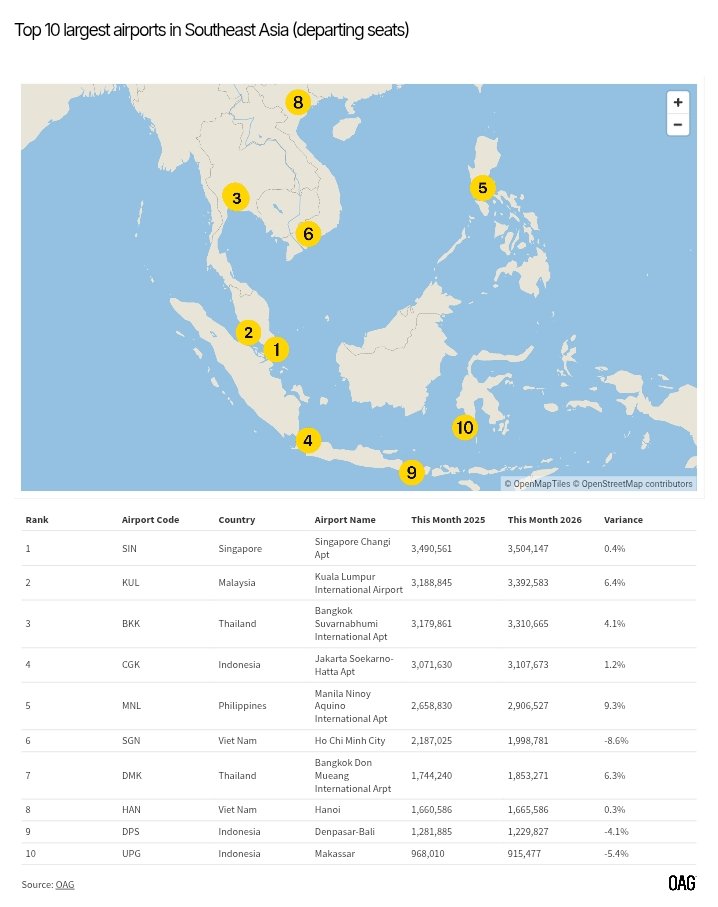Click the Makassar airport name cell
This screenshot has width=718, height=907.
(335, 854)
